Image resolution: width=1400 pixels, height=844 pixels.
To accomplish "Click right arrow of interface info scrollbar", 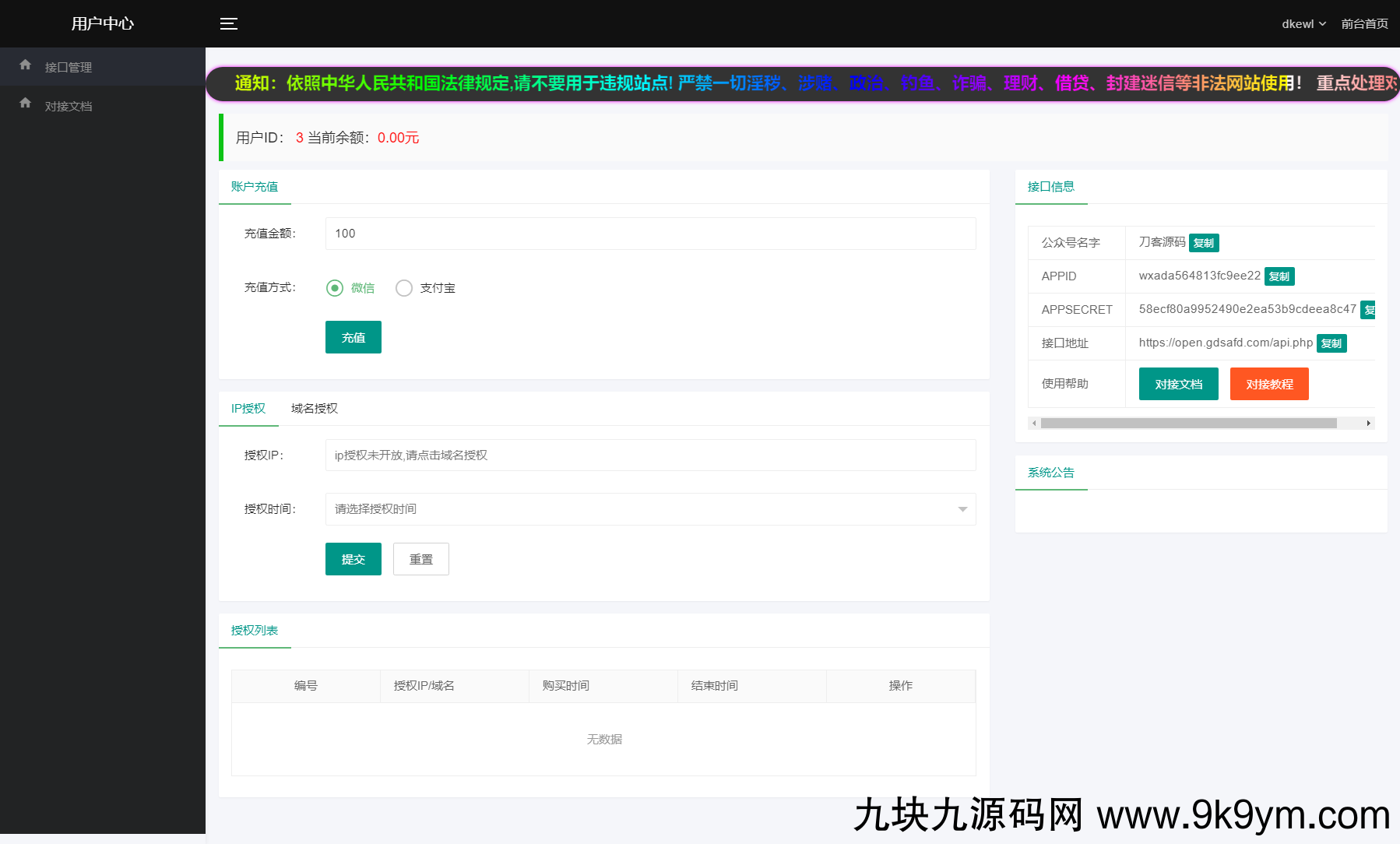I will 1368,424.
